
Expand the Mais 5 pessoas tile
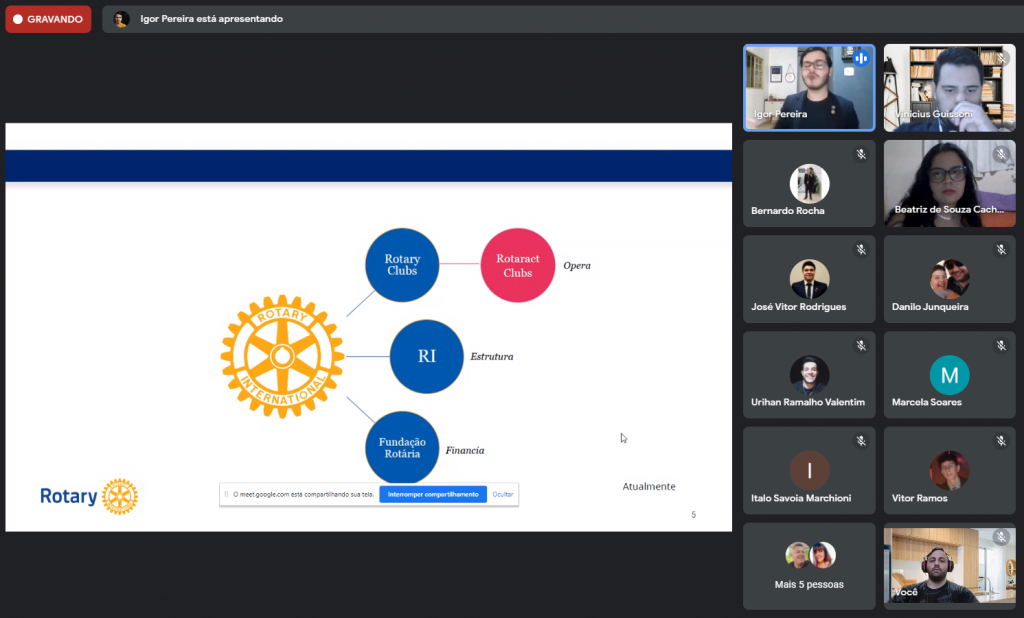point(809,565)
